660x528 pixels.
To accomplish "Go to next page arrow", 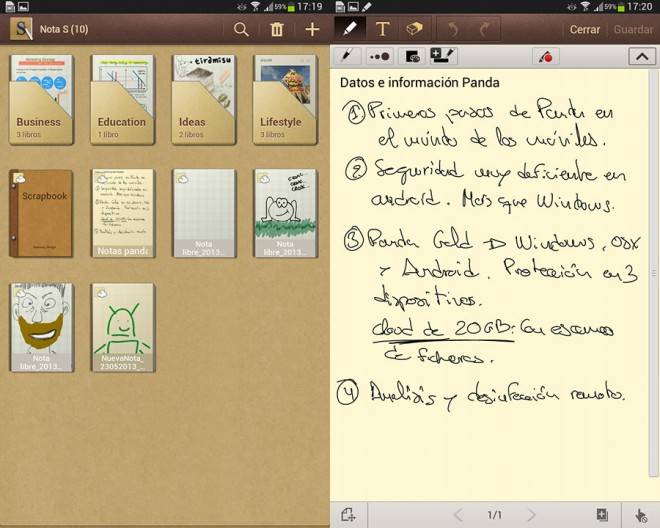I will (531, 515).
